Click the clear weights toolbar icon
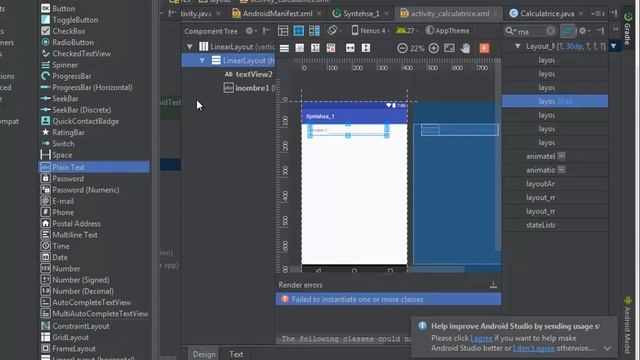The image size is (640, 360). (x=331, y=48)
